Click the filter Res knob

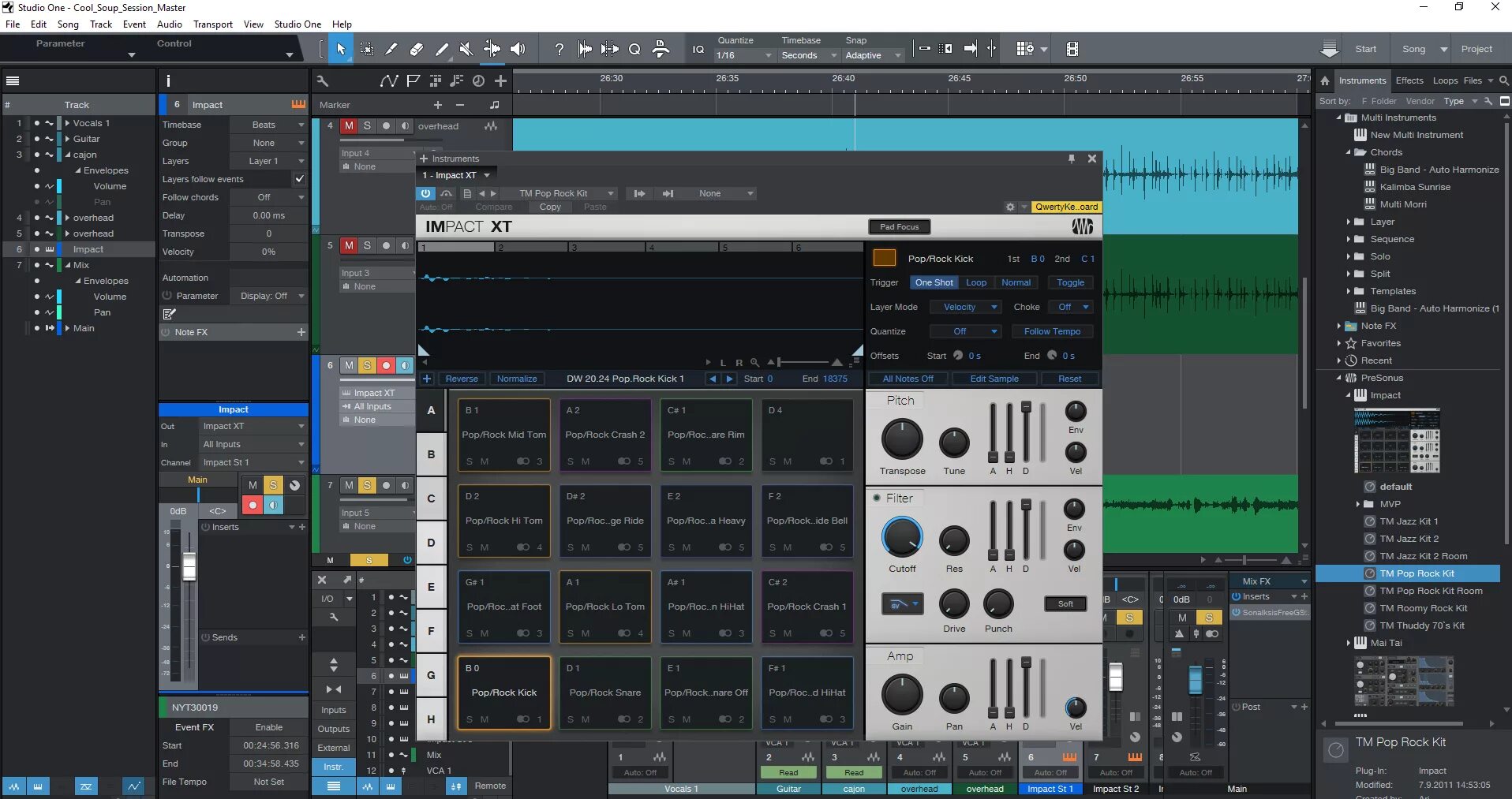(954, 541)
